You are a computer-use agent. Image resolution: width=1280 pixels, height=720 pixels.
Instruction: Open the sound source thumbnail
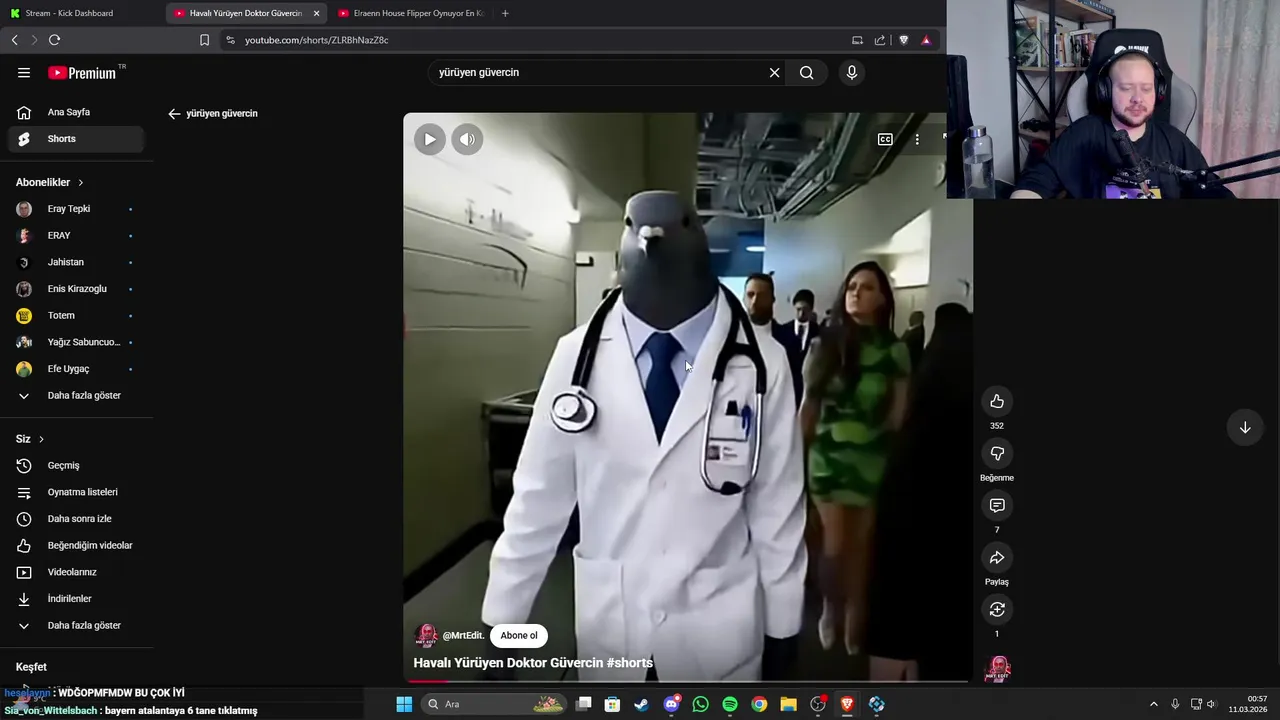[998, 668]
